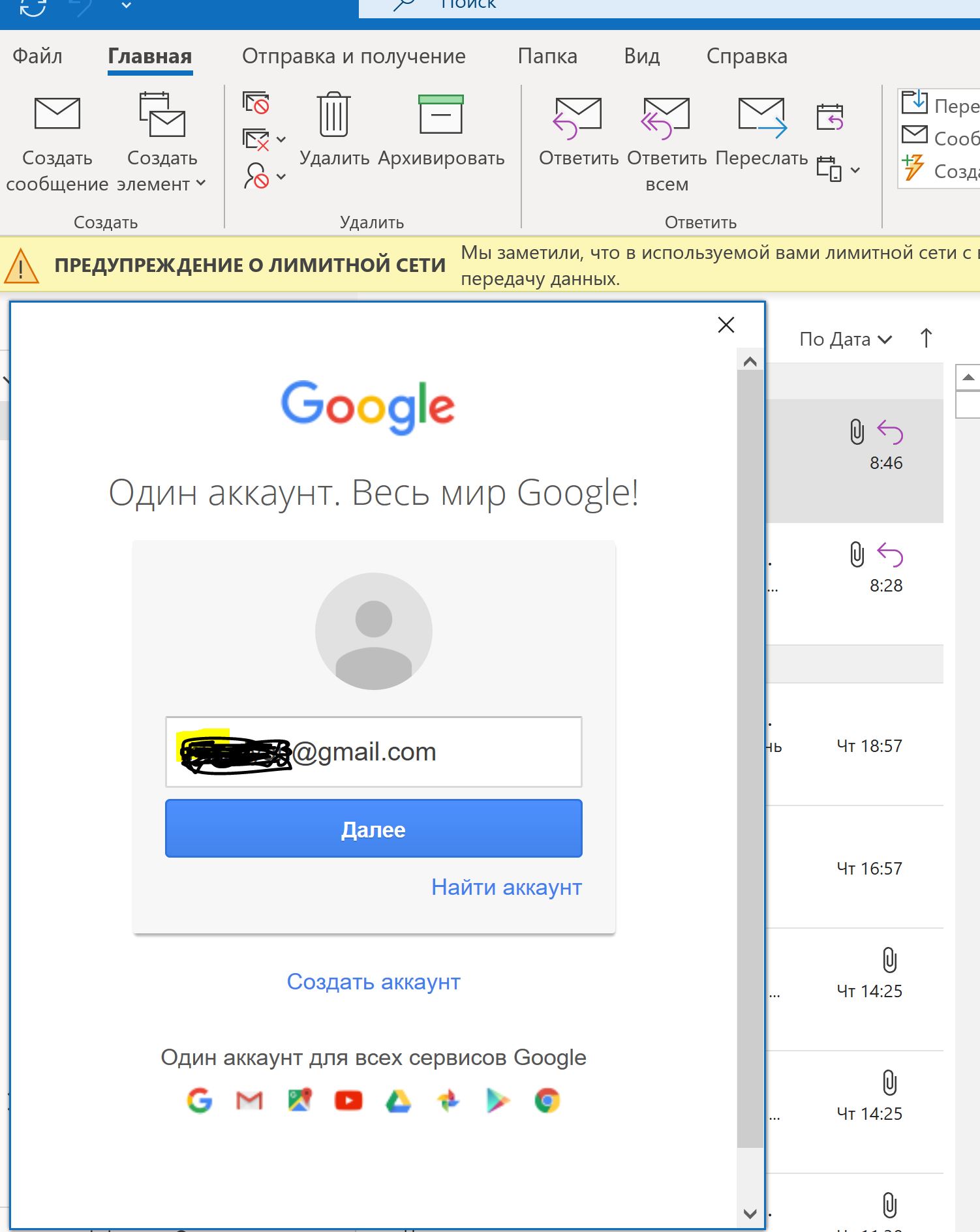Open the message from Чт 16:57

tap(855, 867)
